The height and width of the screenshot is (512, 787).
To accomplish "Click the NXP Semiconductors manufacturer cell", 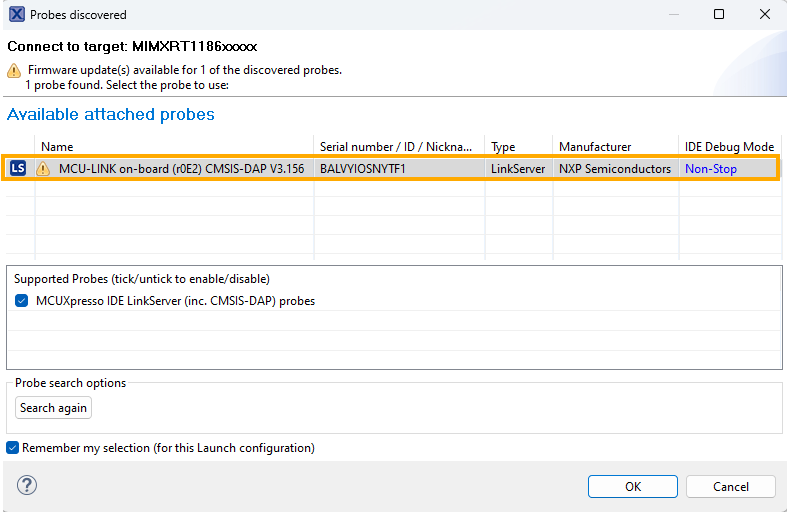I will pyautogui.click(x=614, y=169).
